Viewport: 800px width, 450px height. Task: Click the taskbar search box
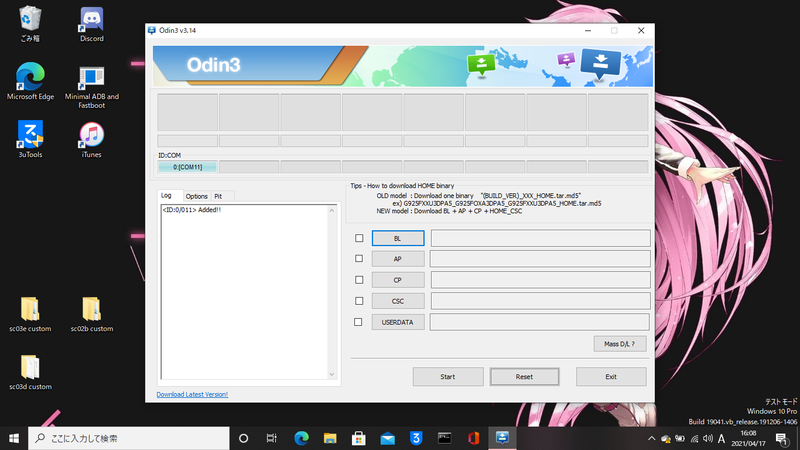tap(129, 438)
